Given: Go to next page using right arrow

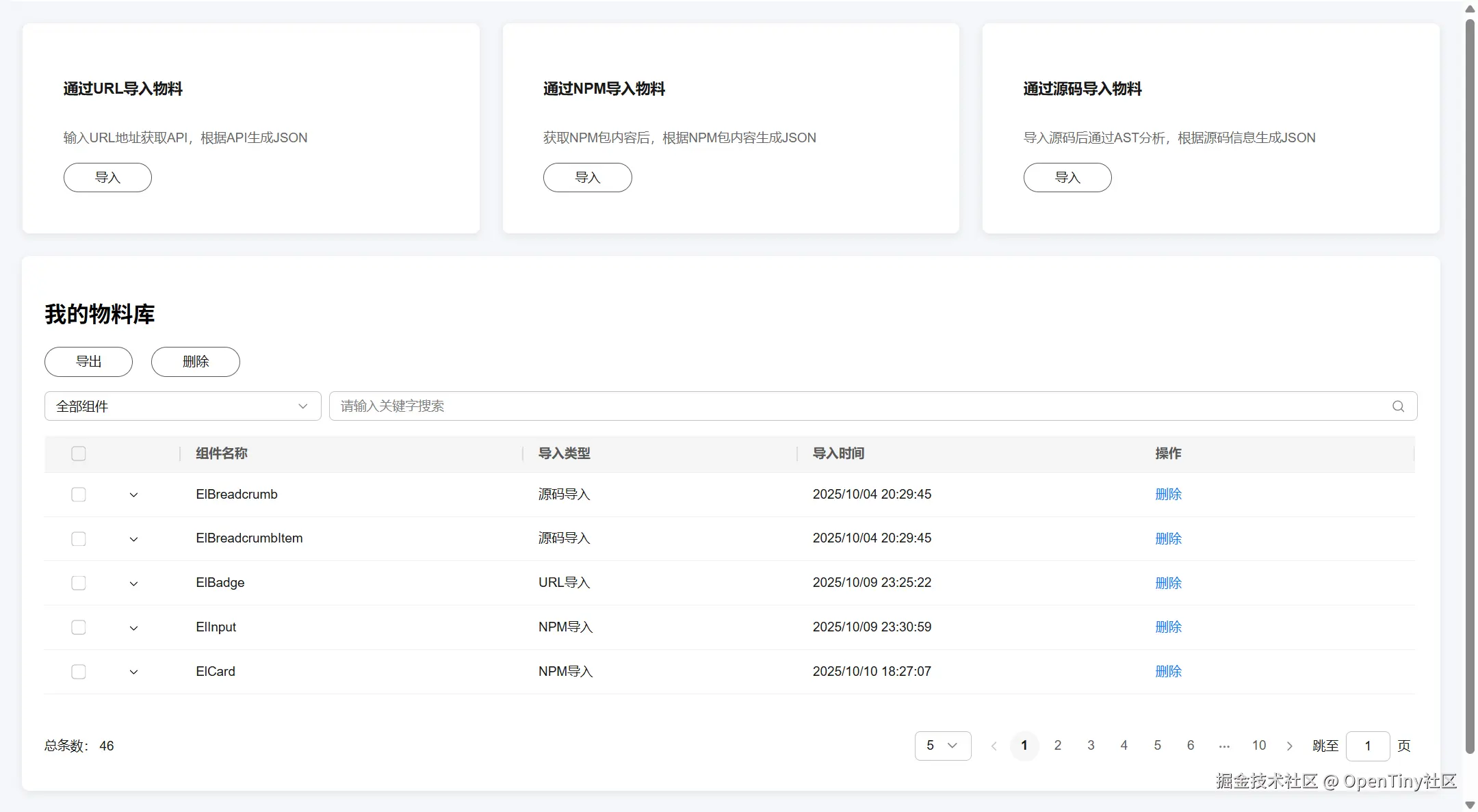Looking at the screenshot, I should tap(1290, 746).
